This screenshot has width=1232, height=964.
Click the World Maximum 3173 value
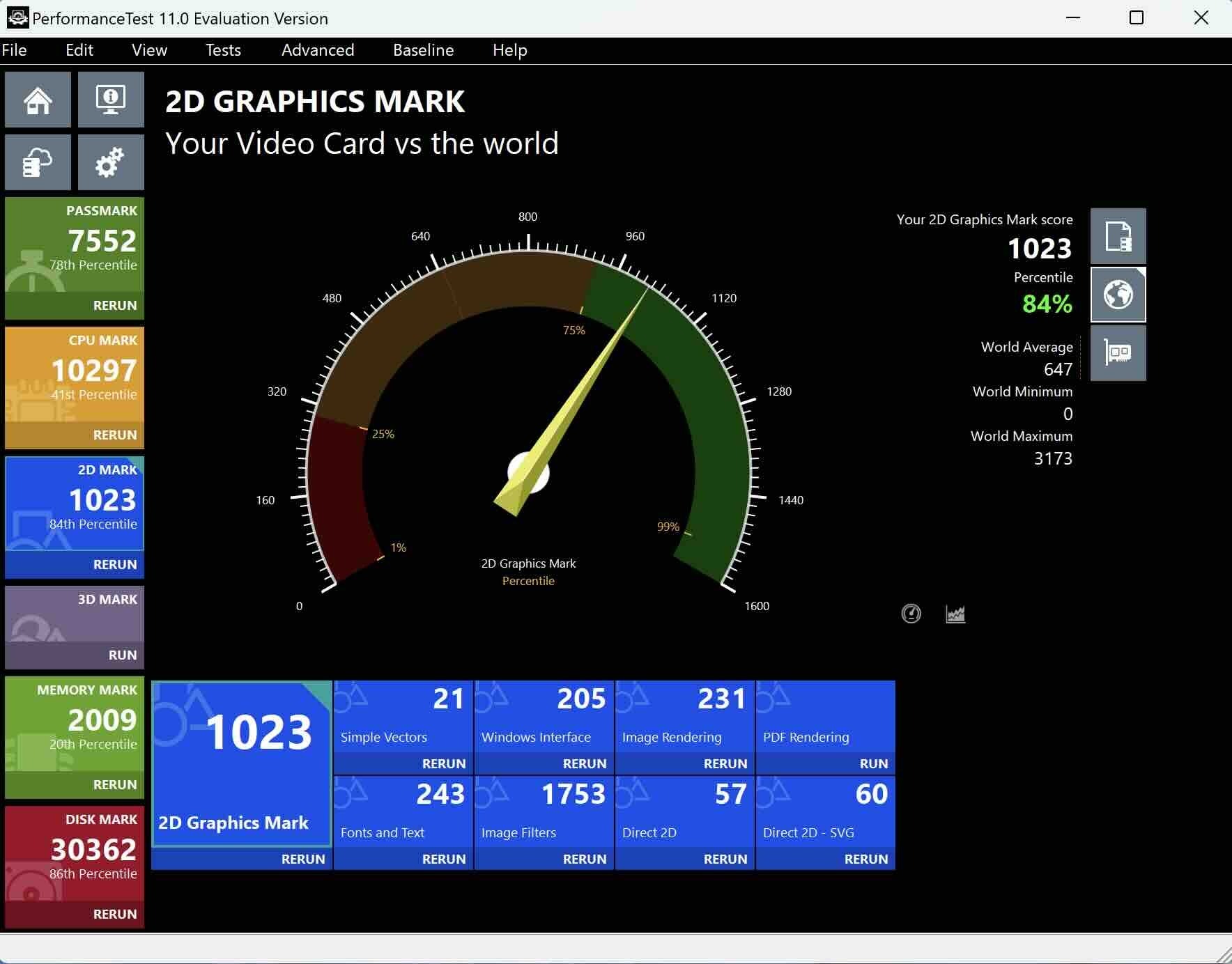(1053, 458)
